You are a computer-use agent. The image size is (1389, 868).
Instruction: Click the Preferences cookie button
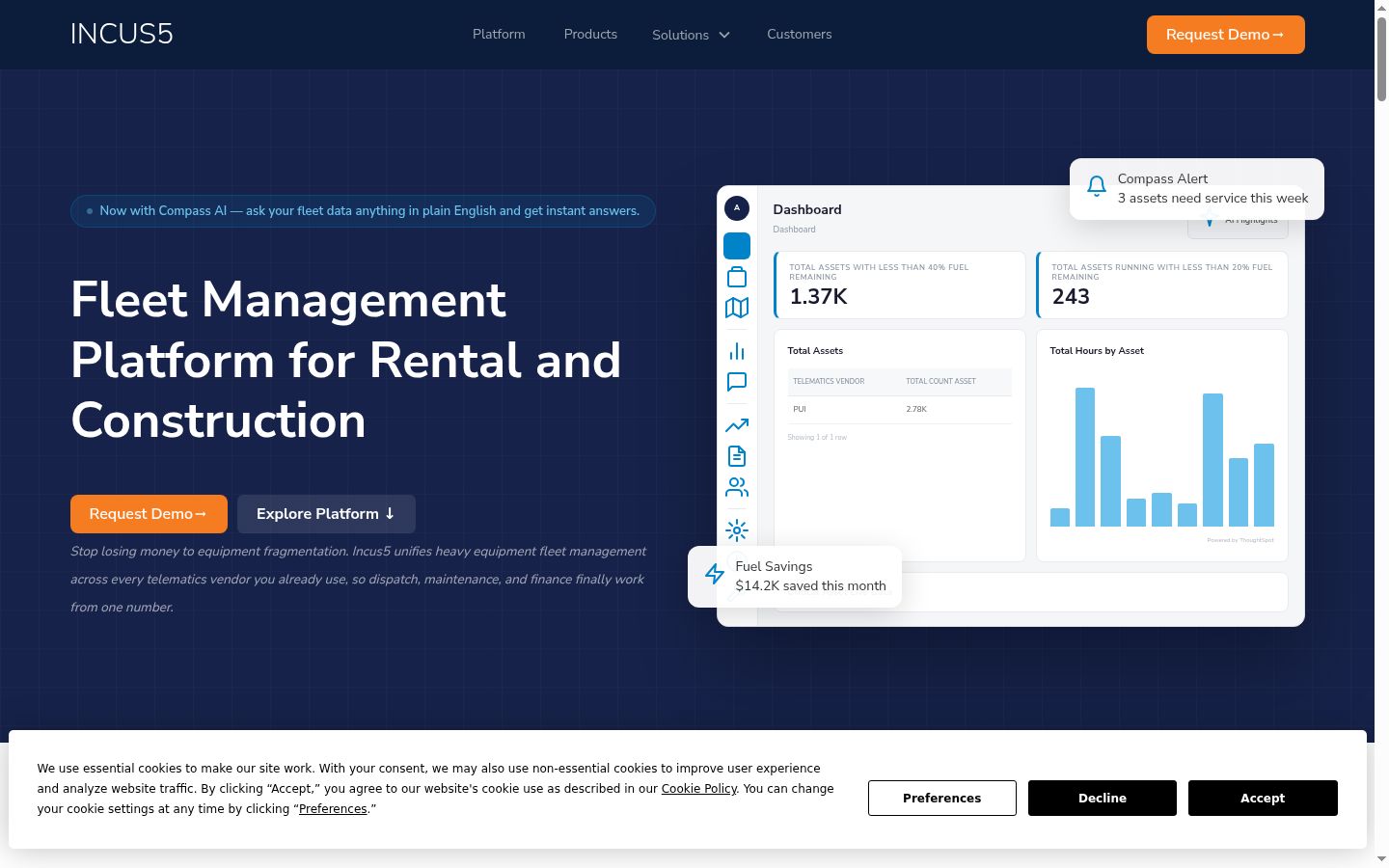click(x=942, y=799)
